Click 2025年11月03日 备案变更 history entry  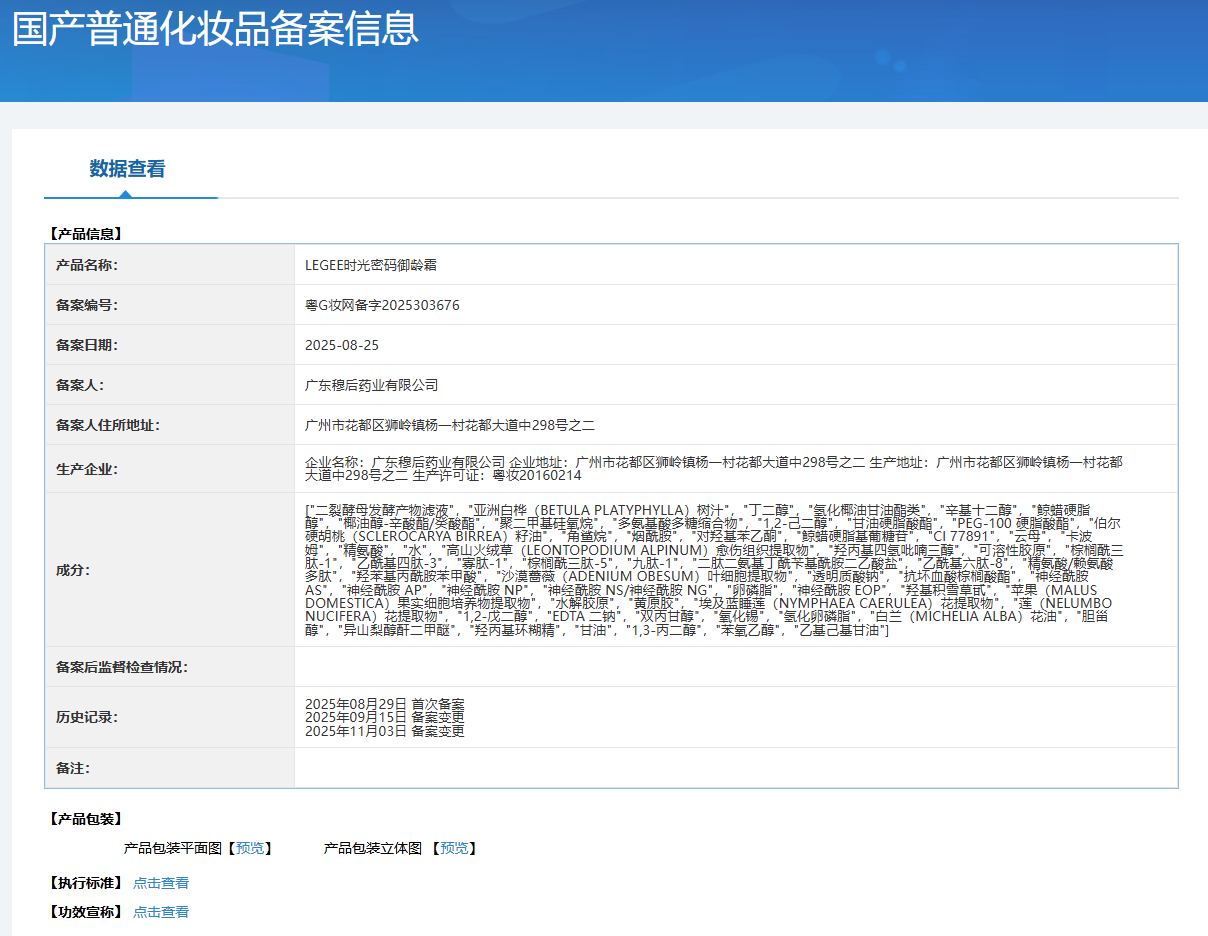(x=385, y=731)
